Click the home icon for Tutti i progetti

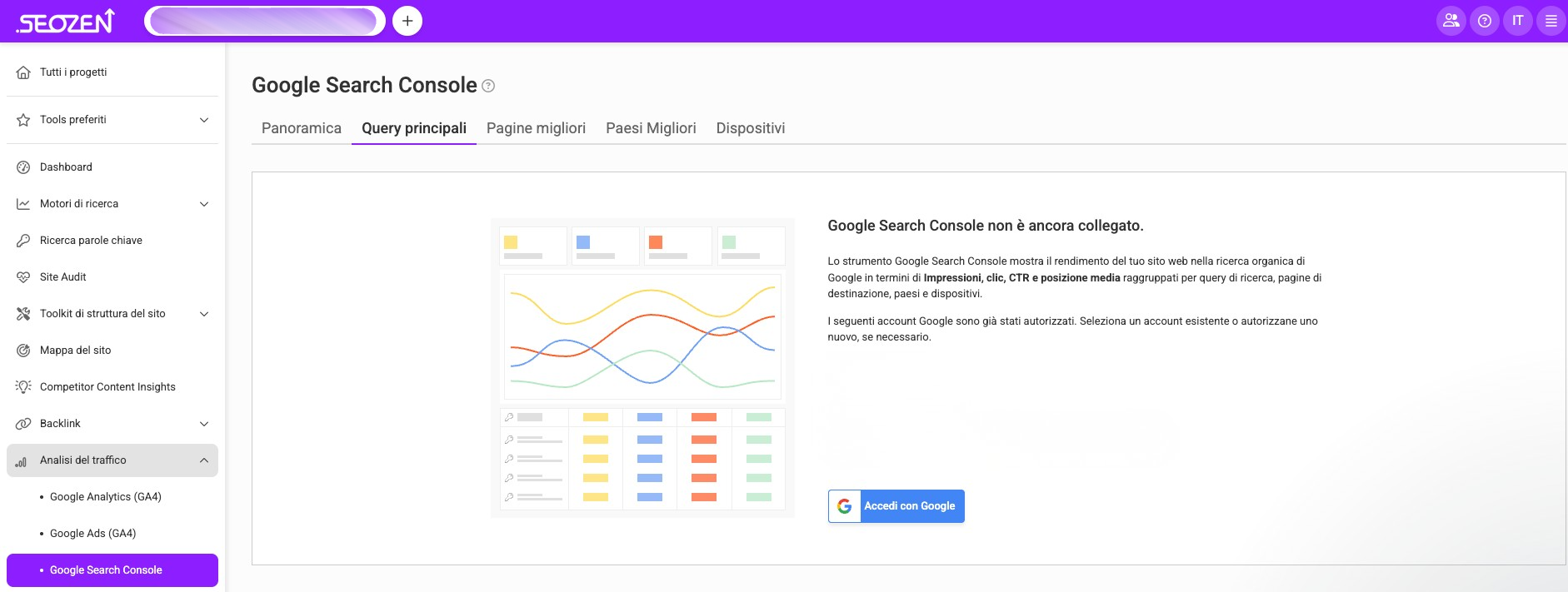click(23, 72)
